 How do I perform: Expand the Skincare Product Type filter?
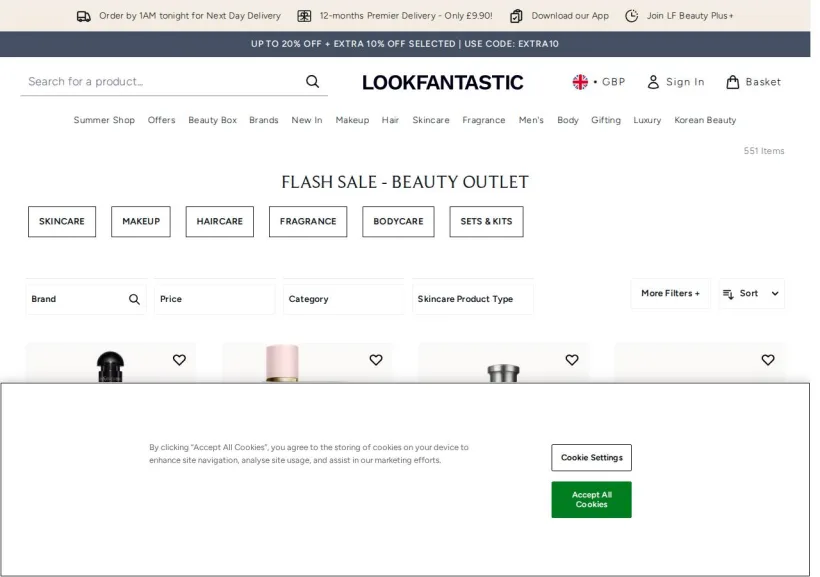(x=473, y=299)
